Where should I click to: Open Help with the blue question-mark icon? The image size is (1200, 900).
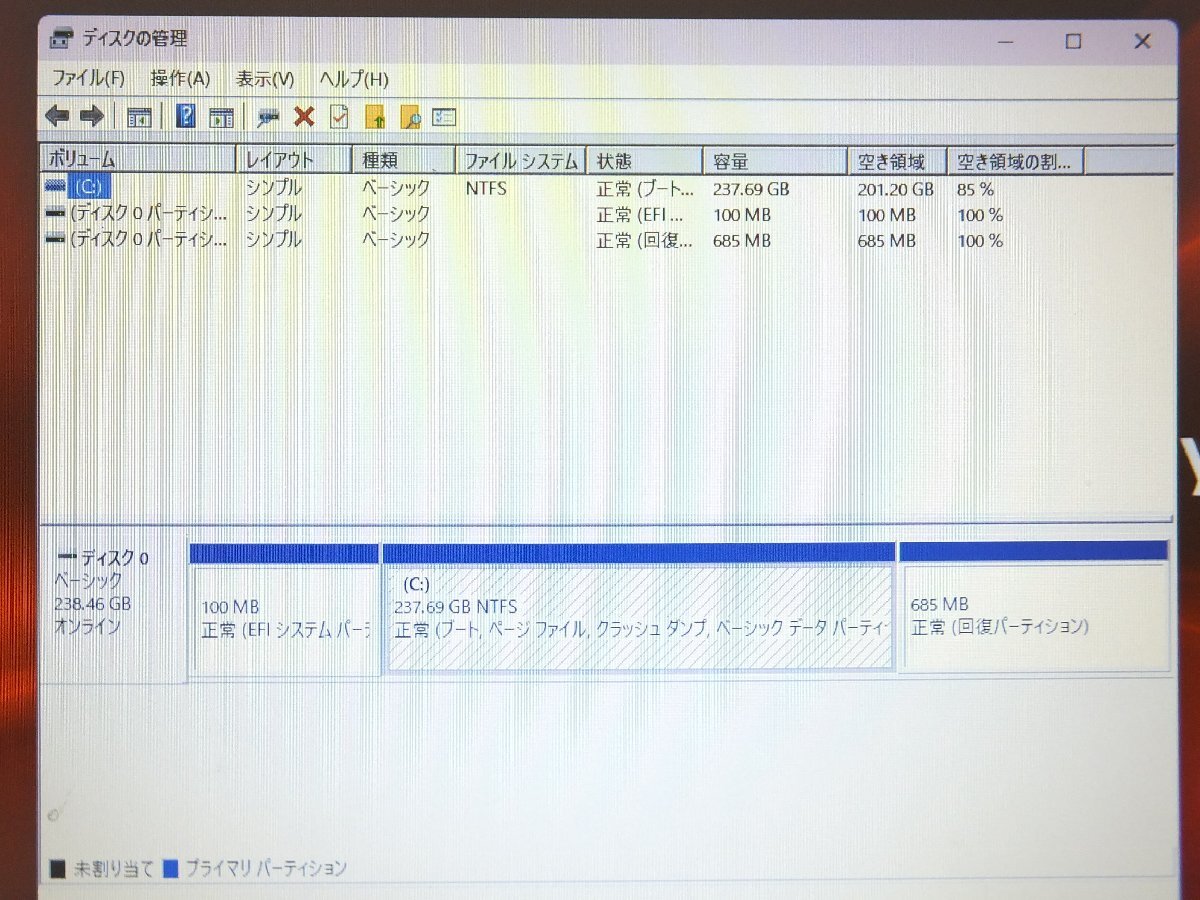point(186,116)
